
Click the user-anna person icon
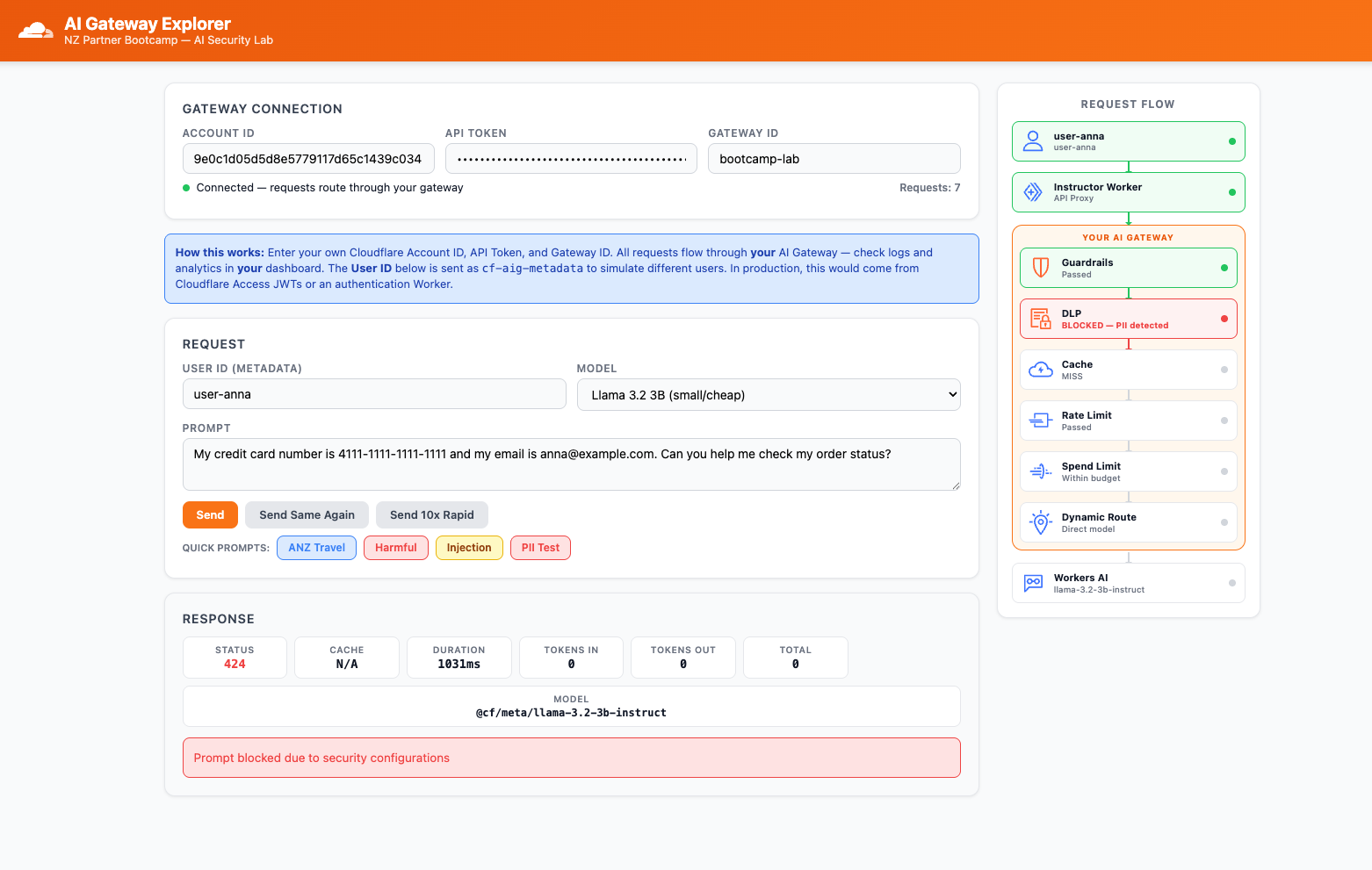(x=1033, y=141)
